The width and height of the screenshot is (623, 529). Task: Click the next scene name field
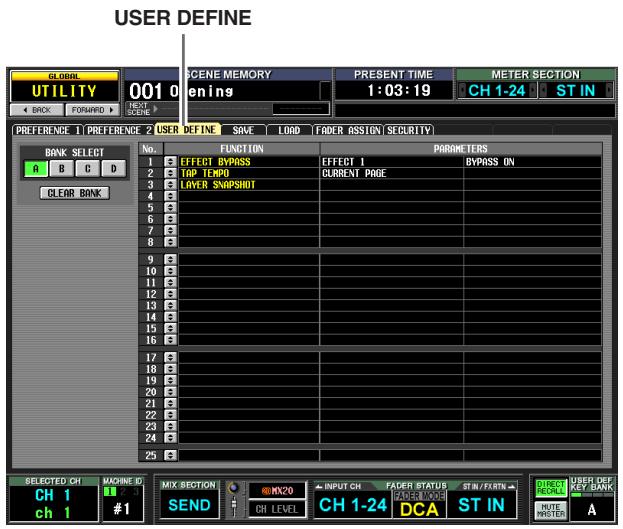coord(301,109)
